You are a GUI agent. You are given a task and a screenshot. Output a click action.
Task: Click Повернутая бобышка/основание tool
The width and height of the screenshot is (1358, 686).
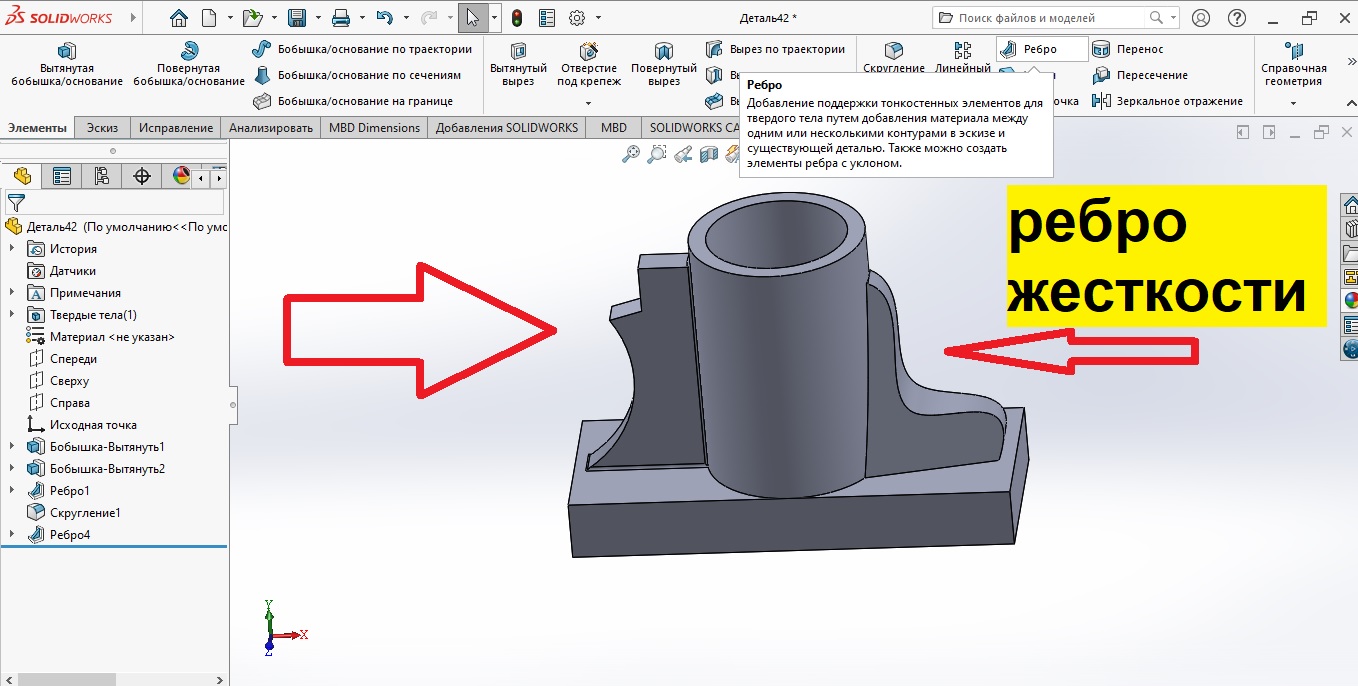(x=188, y=66)
